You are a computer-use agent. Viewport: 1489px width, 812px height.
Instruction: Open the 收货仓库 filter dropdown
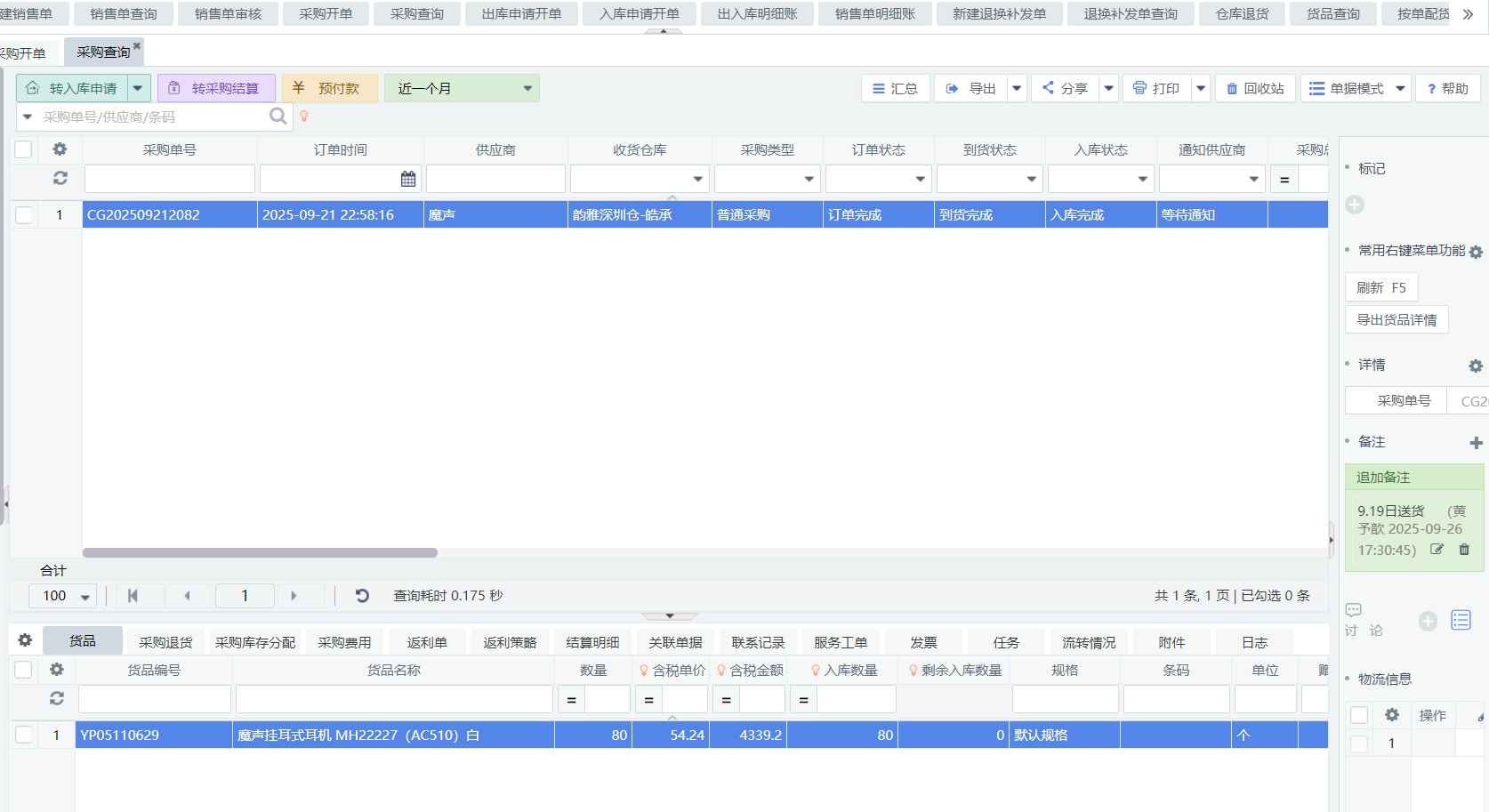[x=697, y=179]
